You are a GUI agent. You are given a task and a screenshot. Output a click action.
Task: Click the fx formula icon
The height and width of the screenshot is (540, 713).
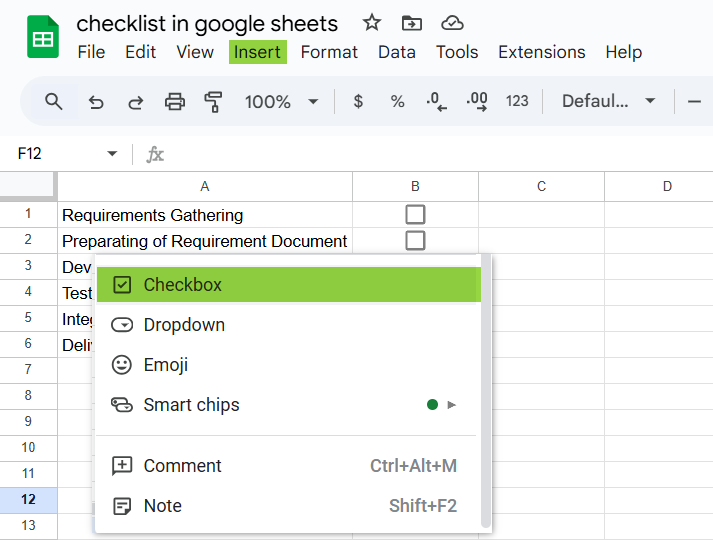pyautogui.click(x=155, y=155)
